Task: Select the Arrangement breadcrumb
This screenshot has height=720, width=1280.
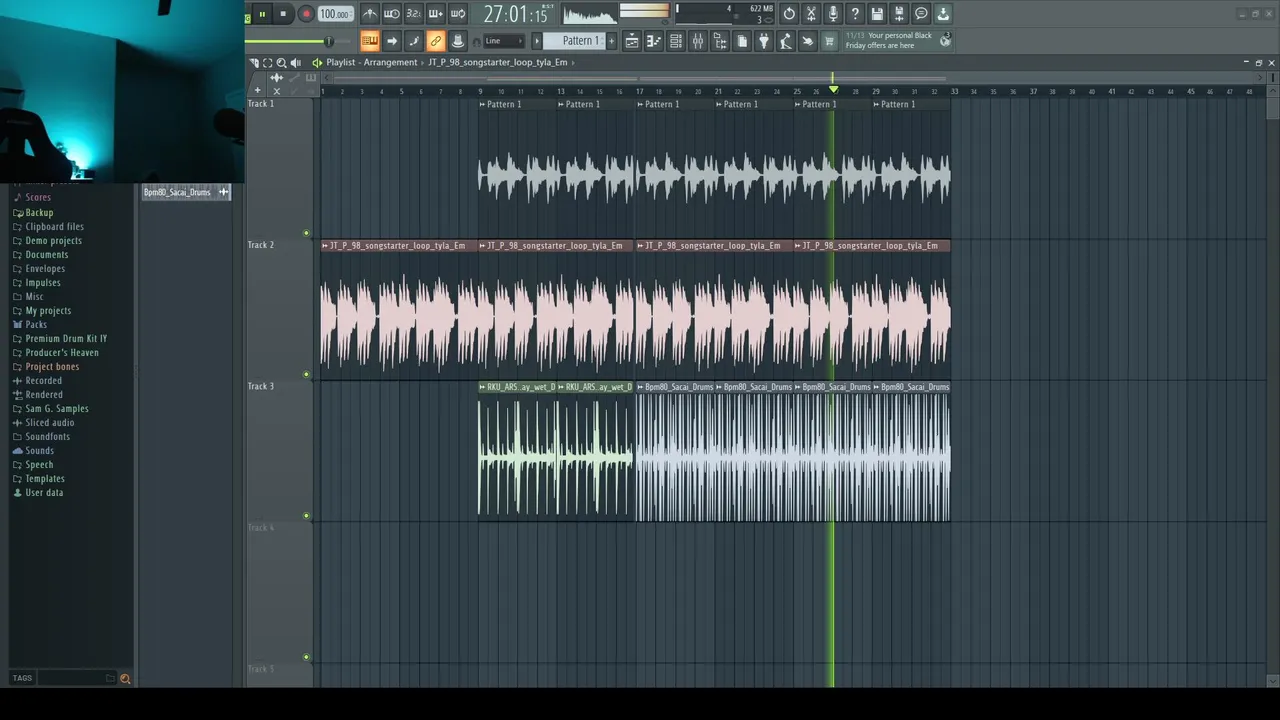Action: pos(390,62)
